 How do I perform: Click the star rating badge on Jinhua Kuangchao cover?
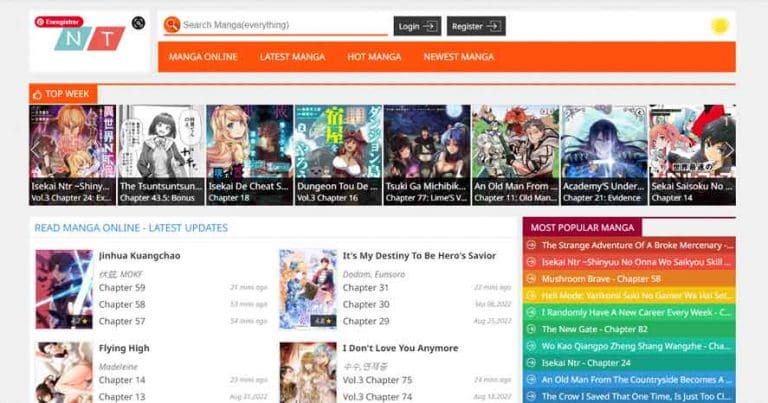tap(80, 321)
